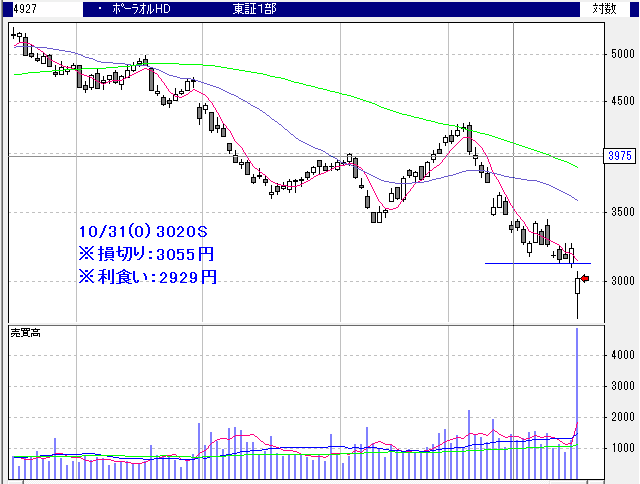Select the ポーラオルHD company name
This screenshot has width=640, height=484.
tap(152, 9)
